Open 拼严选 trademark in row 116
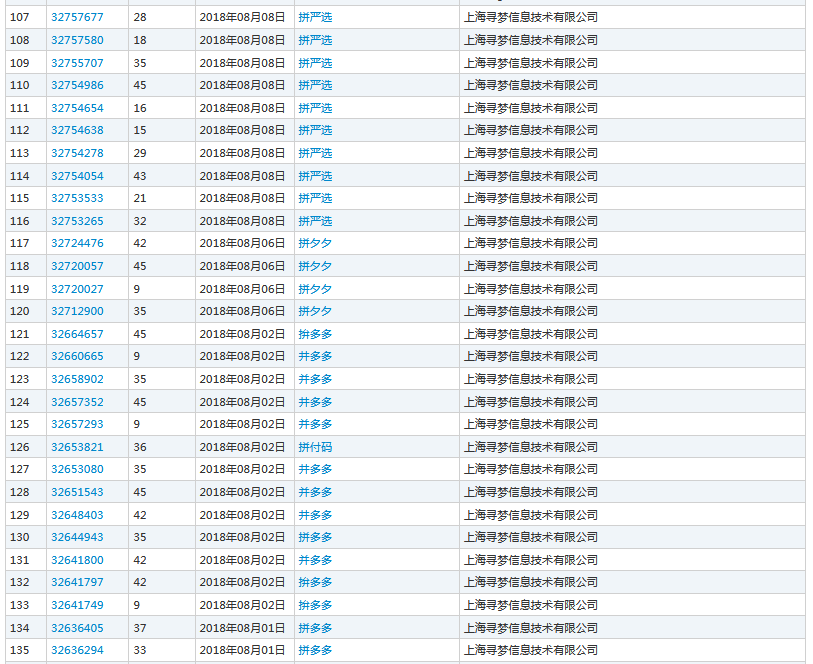Image resolution: width=813 pixels, height=664 pixels. (x=315, y=221)
